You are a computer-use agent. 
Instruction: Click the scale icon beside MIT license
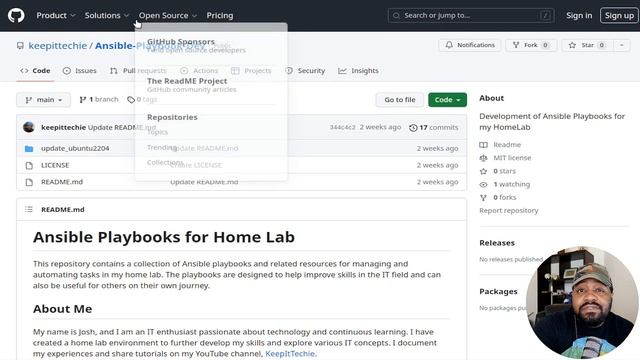coord(483,158)
